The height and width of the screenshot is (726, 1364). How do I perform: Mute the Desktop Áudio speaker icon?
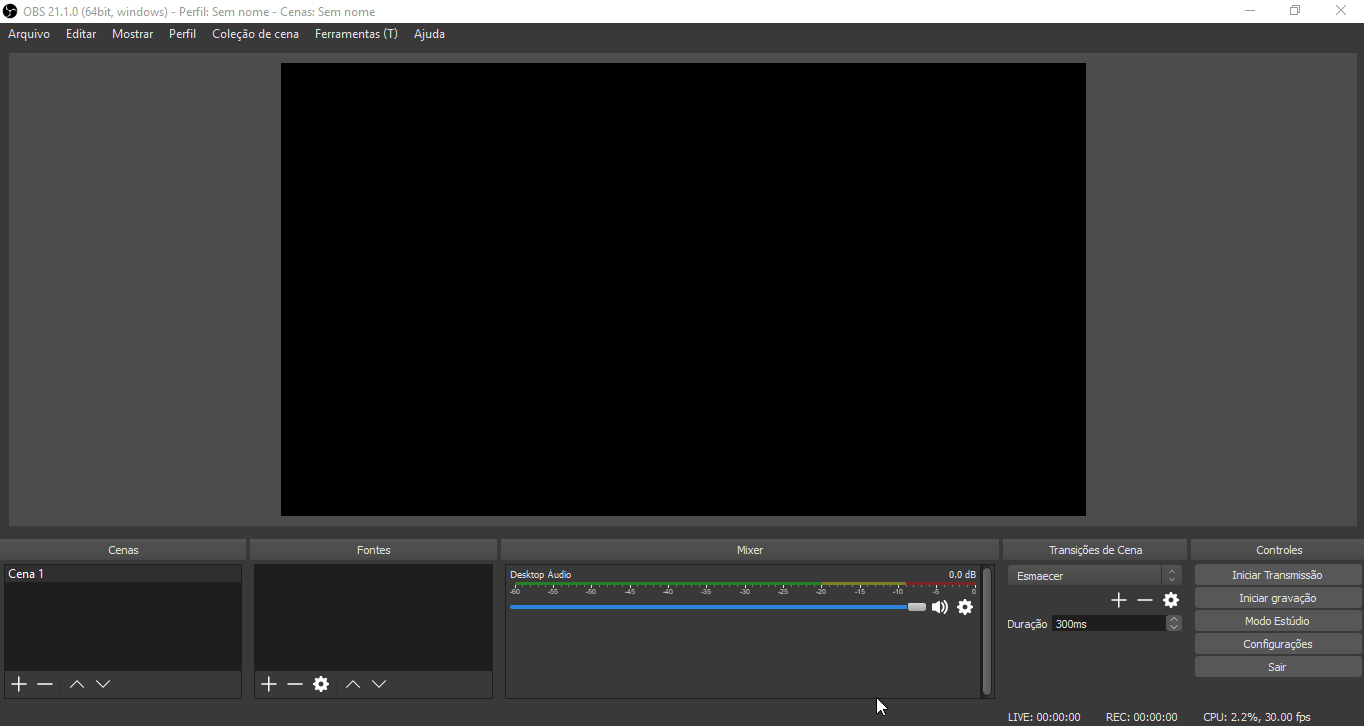point(939,607)
